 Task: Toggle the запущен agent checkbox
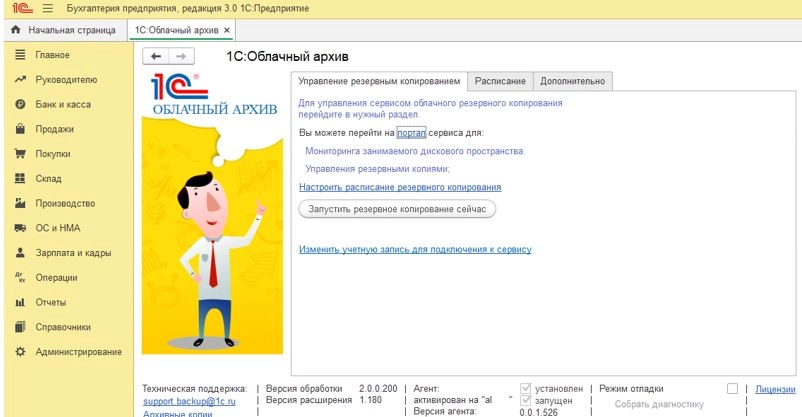525,401
